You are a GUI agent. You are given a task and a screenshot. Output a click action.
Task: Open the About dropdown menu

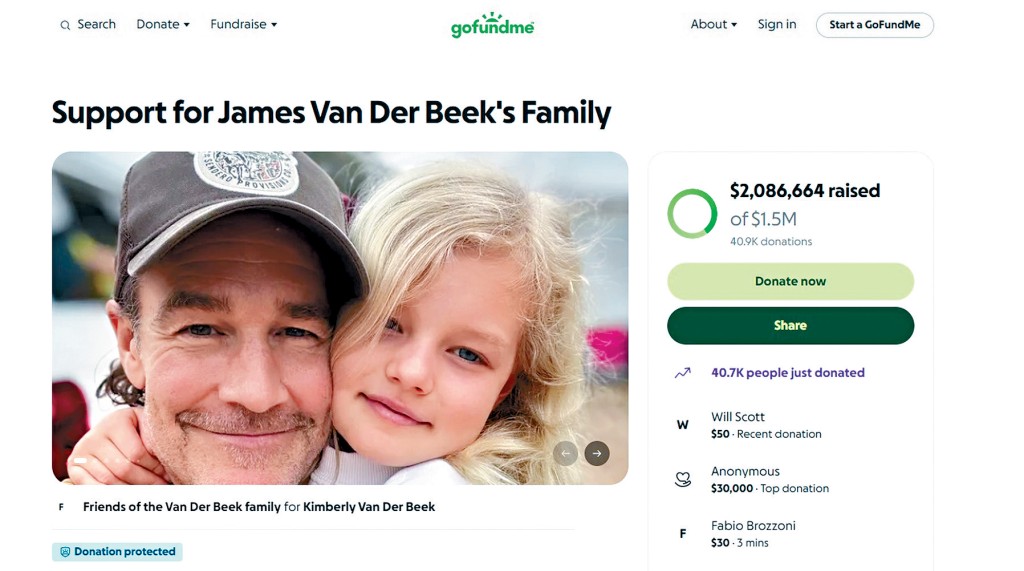click(713, 25)
